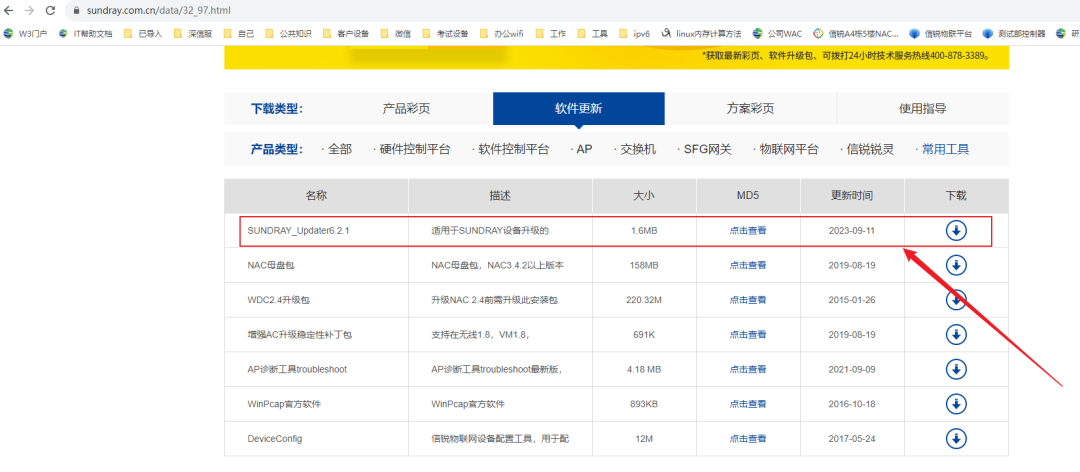Open the 使用指导 tab
The image size is (1080, 472).
923,108
